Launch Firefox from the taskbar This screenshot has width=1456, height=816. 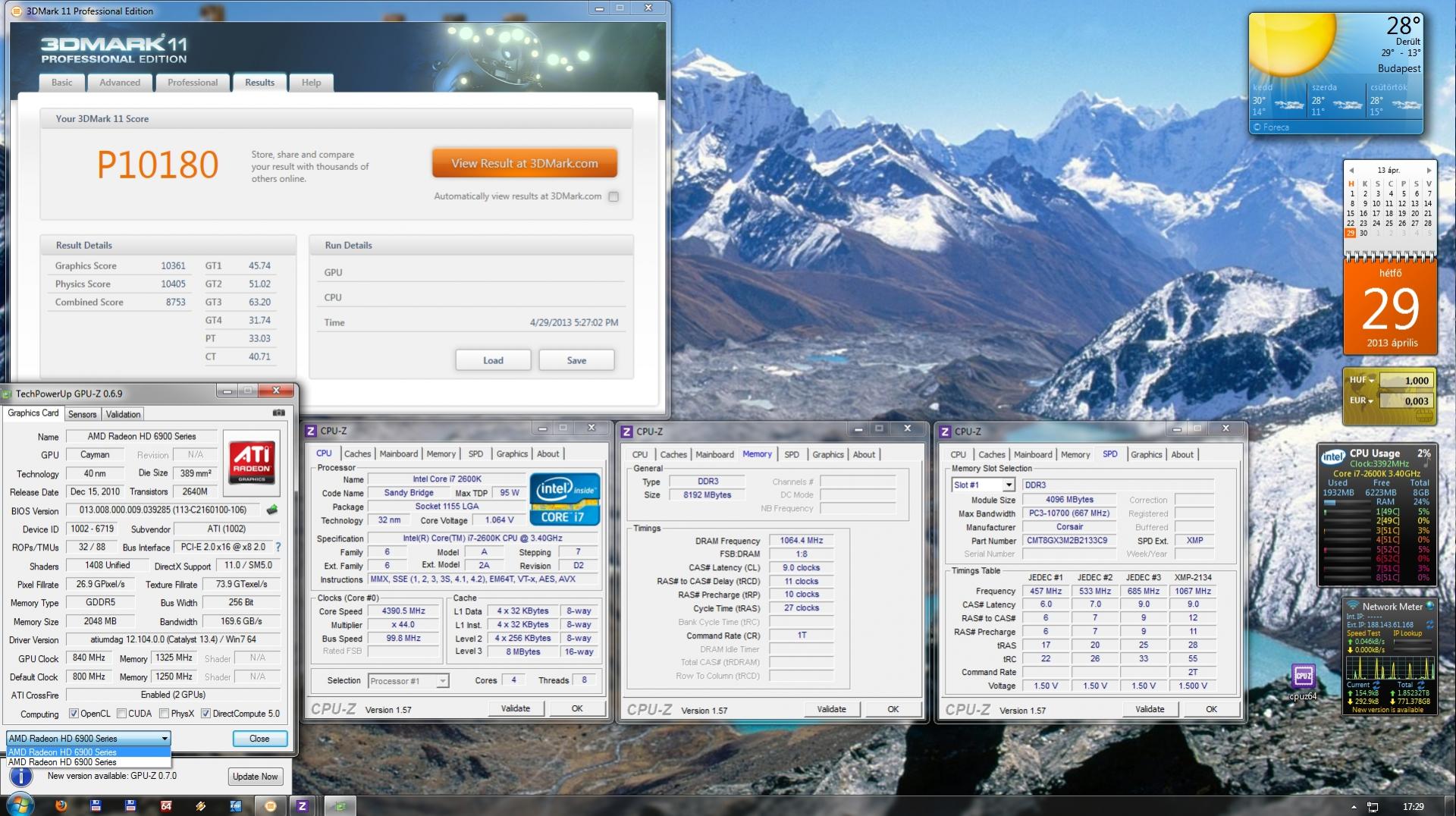pos(61,805)
